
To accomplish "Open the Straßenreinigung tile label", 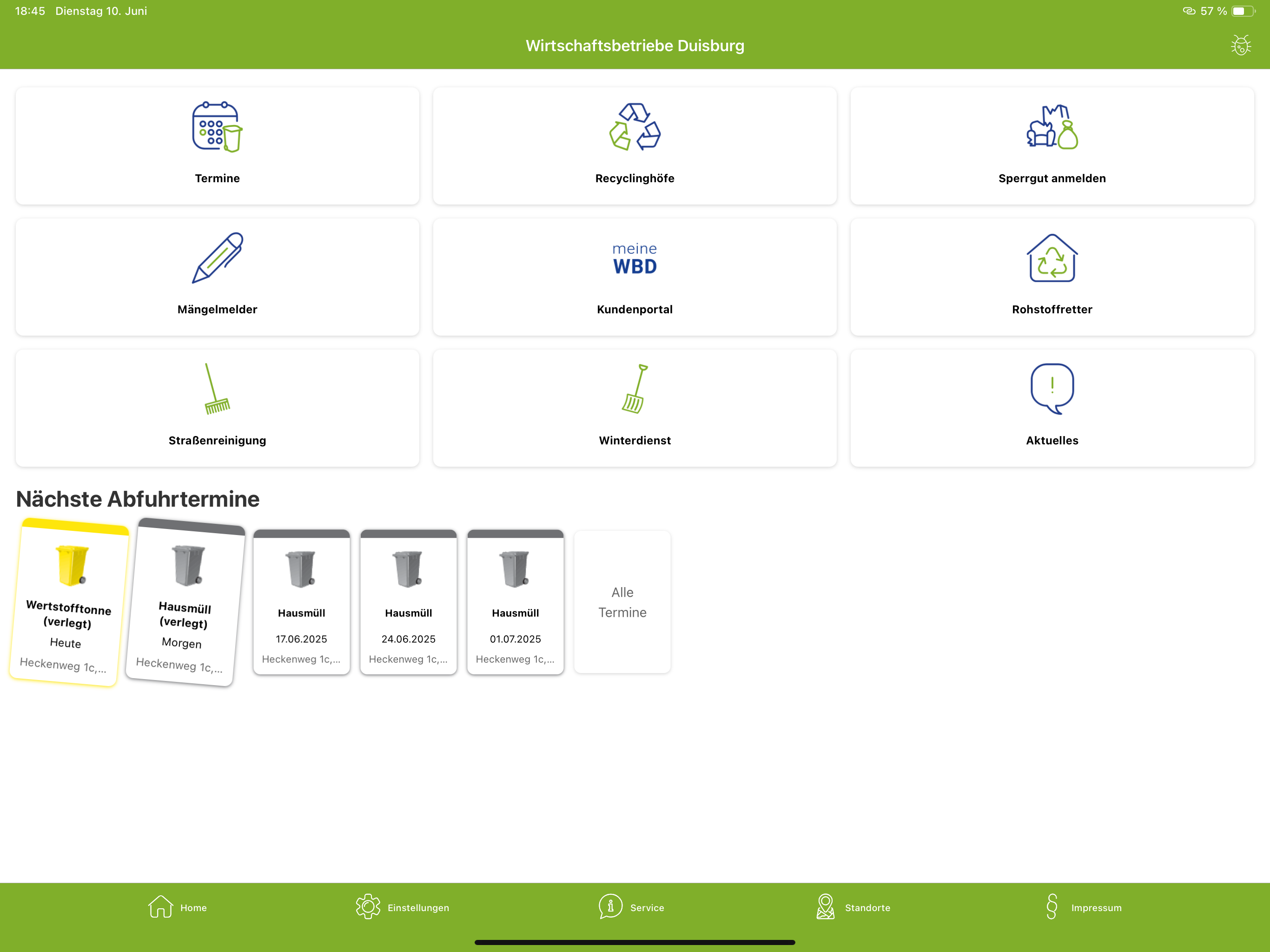I will 217,440.
